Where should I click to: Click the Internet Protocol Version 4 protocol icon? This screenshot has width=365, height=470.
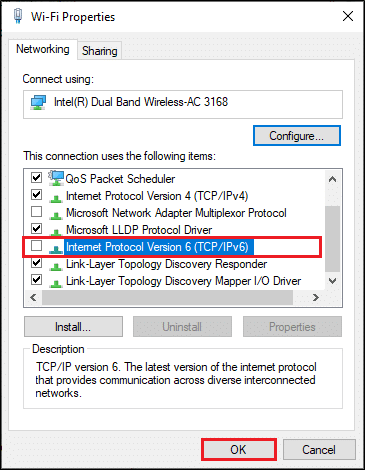click(56, 198)
